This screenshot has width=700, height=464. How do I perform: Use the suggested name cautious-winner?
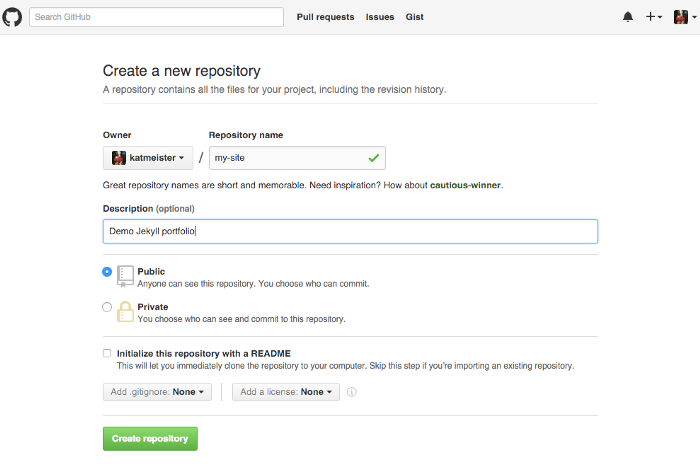click(x=466, y=186)
